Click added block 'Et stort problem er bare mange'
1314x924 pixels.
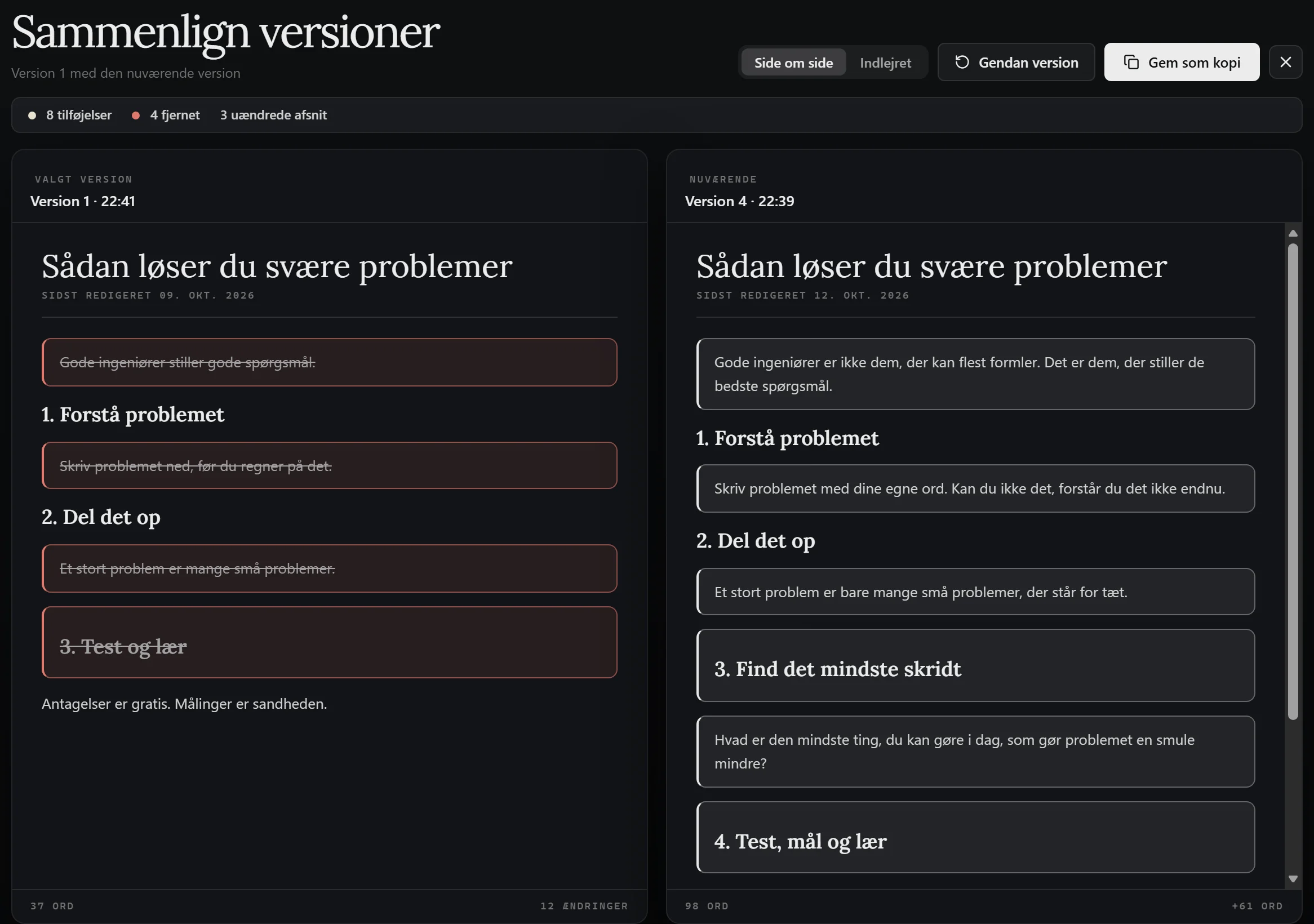coord(975,592)
